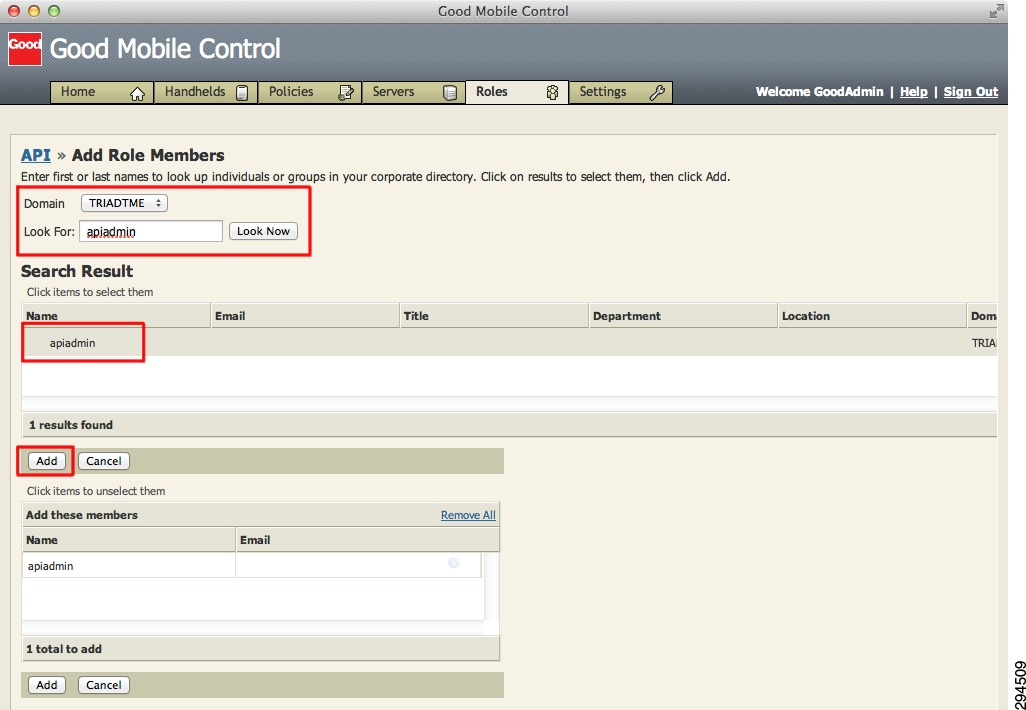Screen dimensions: 1026x710
Task: Open the Servers tab
Action: 414,92
